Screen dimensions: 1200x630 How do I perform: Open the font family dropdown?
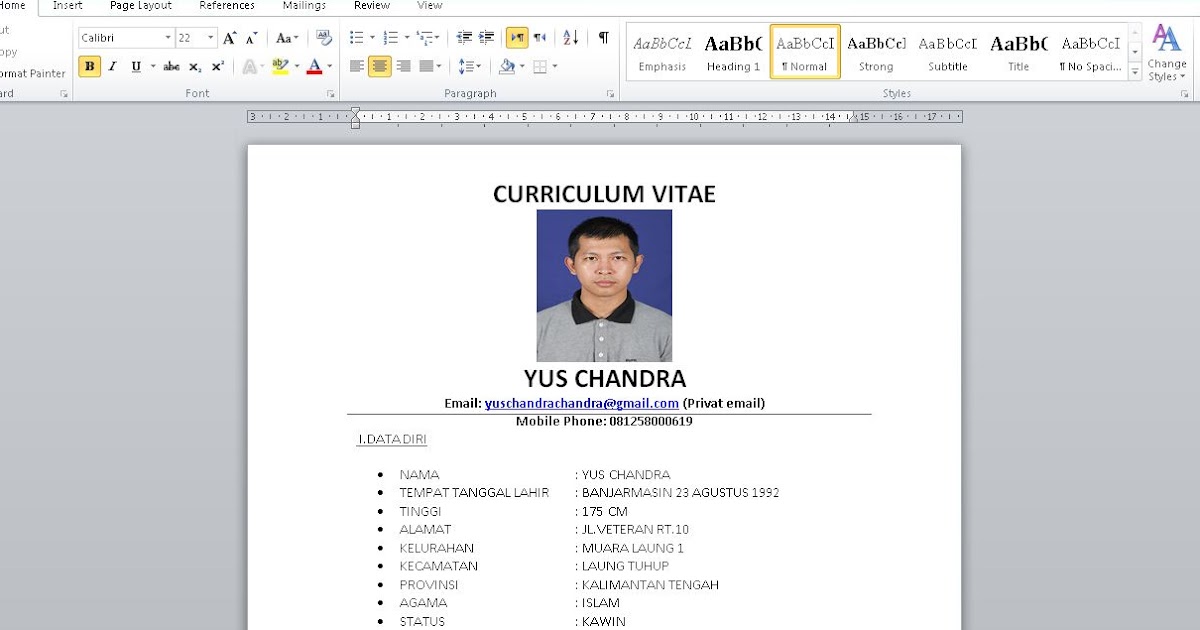pos(168,37)
